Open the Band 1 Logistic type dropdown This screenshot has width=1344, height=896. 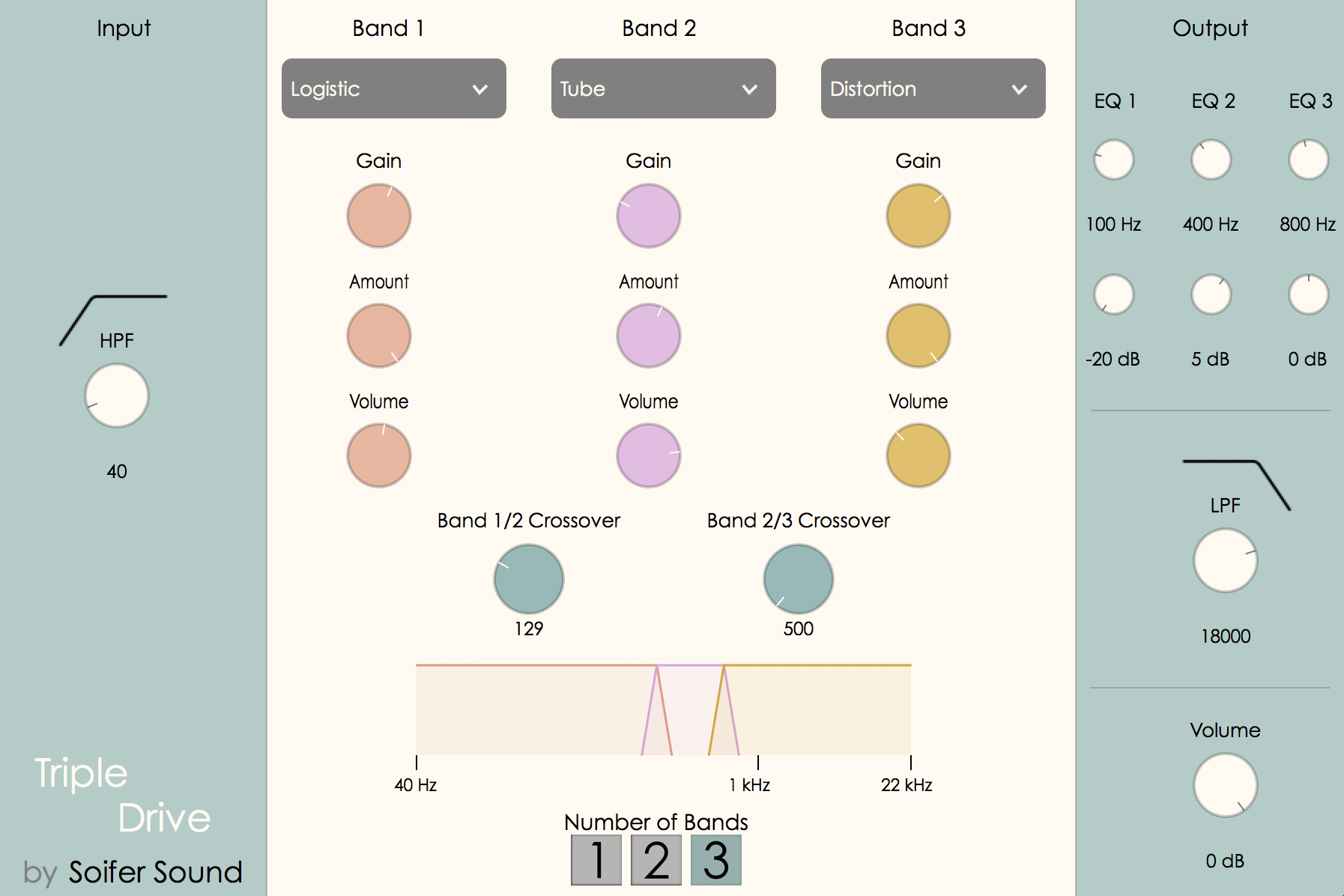click(x=394, y=88)
